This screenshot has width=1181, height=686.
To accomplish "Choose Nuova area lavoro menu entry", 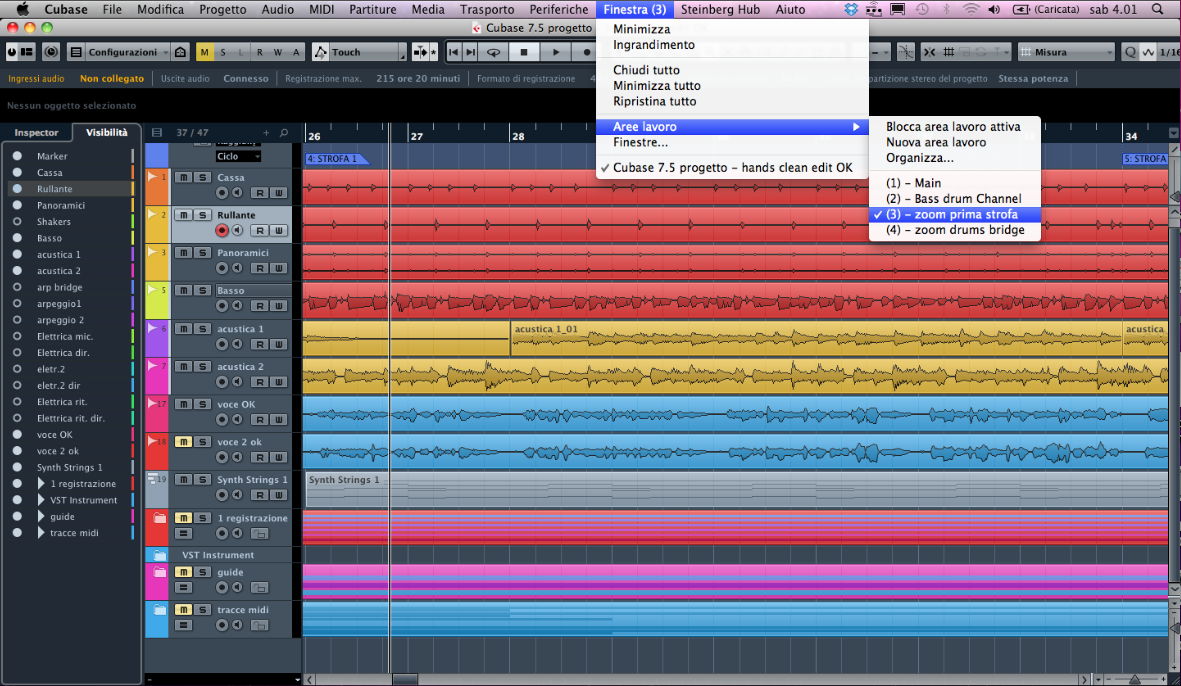I will click(x=935, y=142).
